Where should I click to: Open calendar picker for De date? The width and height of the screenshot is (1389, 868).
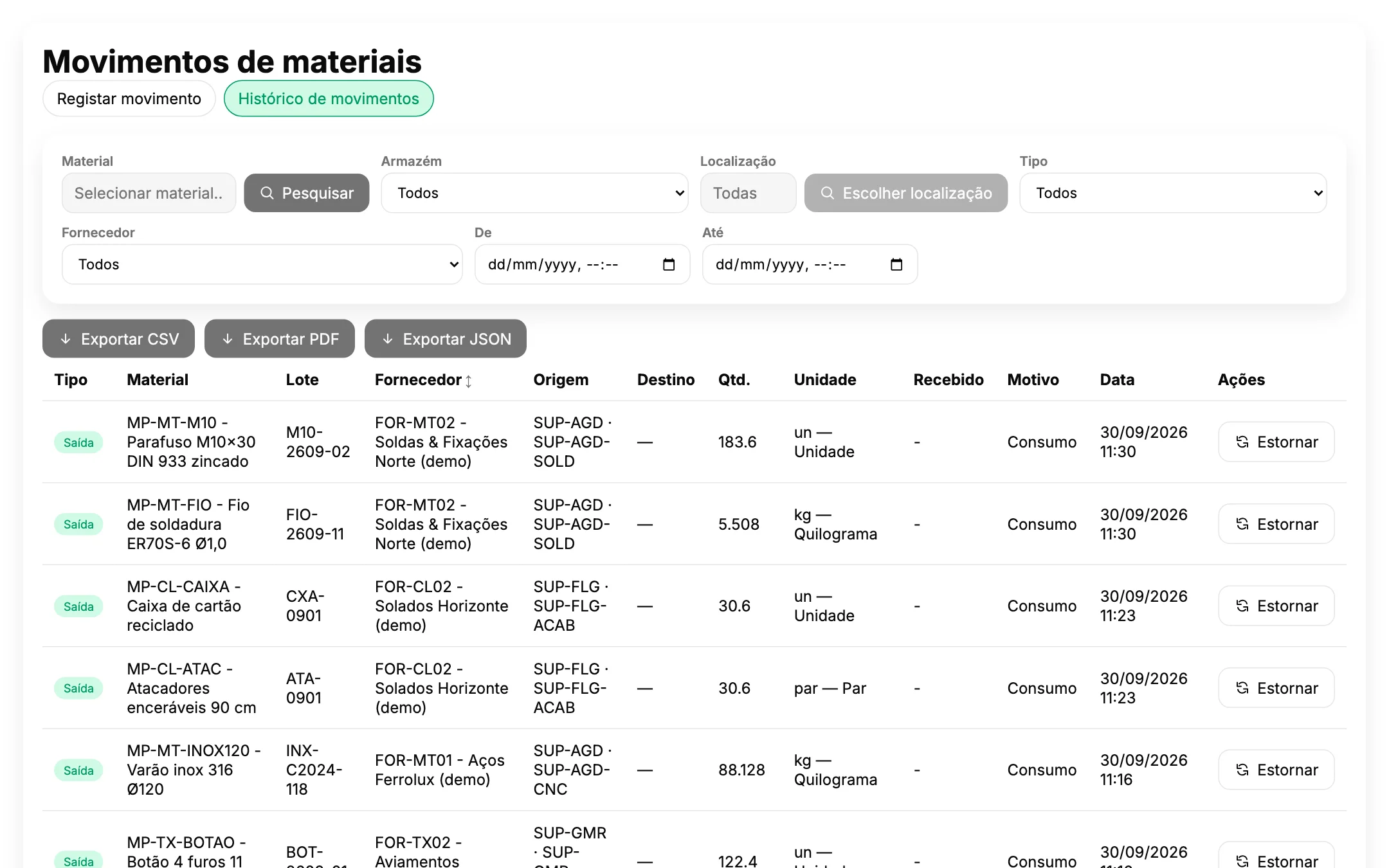click(x=669, y=264)
